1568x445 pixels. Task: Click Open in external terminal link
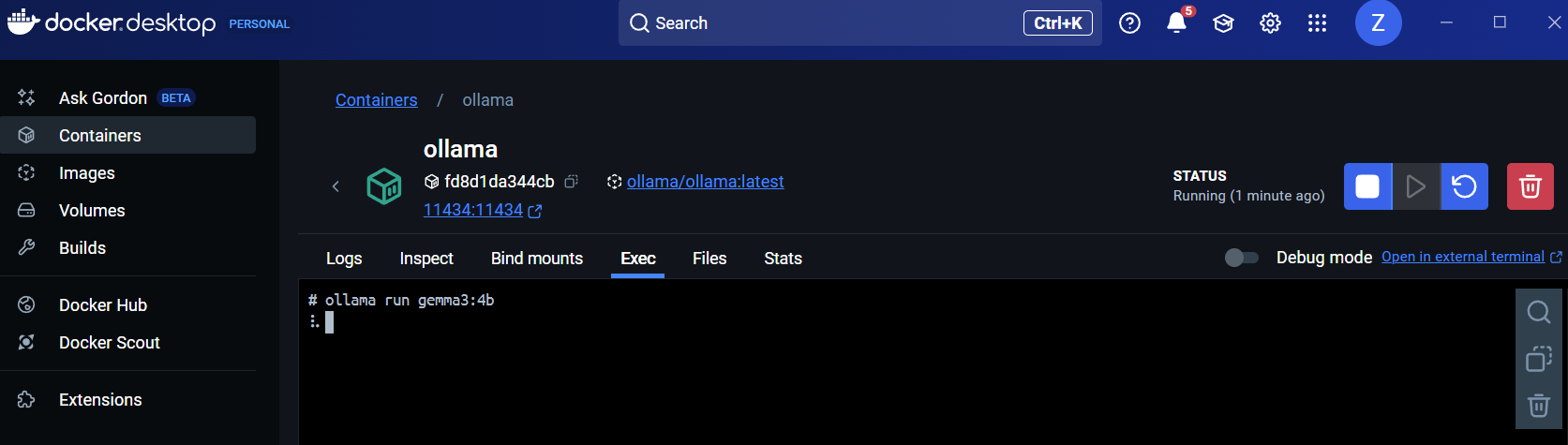click(x=1463, y=257)
